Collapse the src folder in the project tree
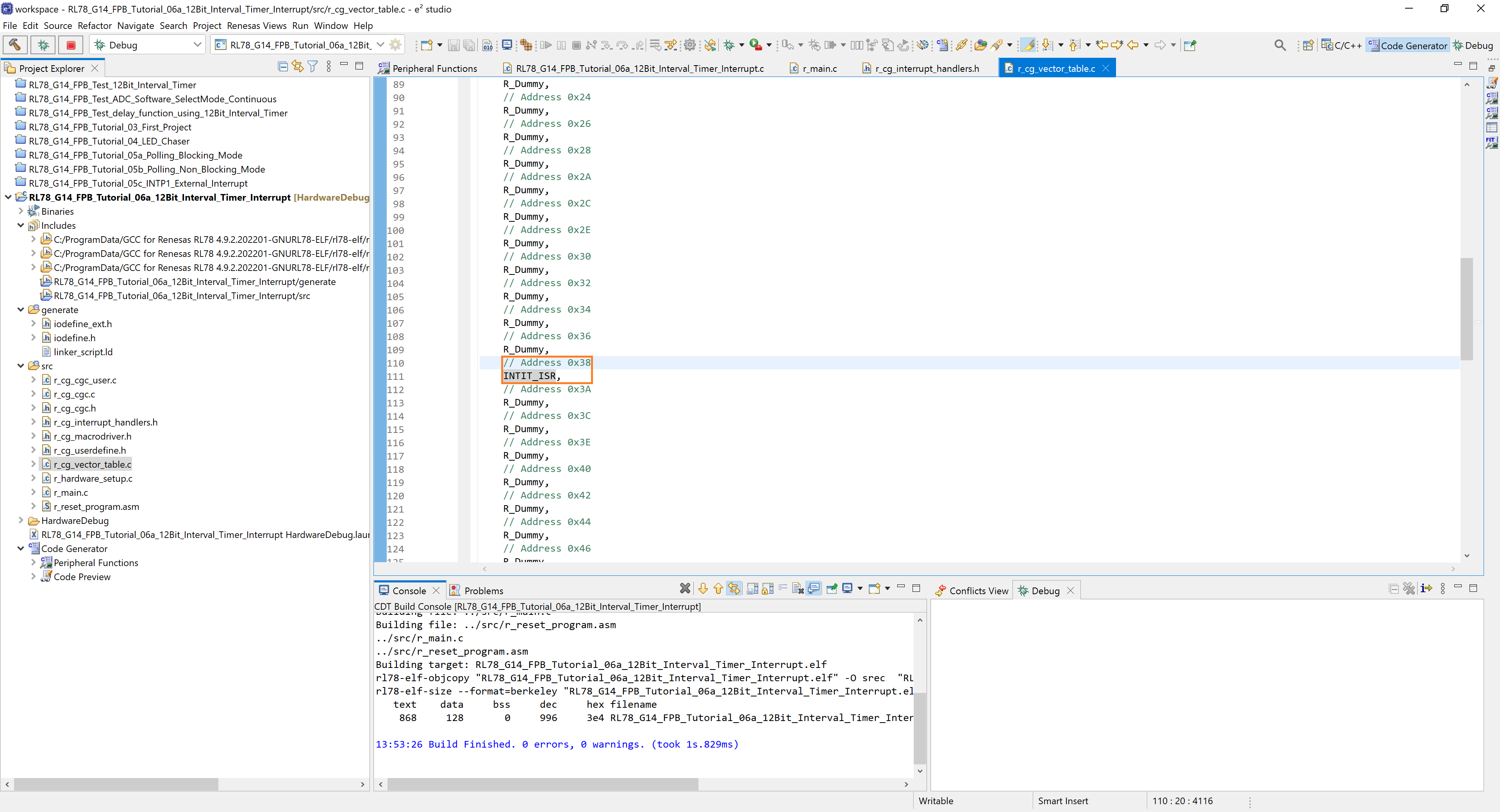 tap(21, 366)
